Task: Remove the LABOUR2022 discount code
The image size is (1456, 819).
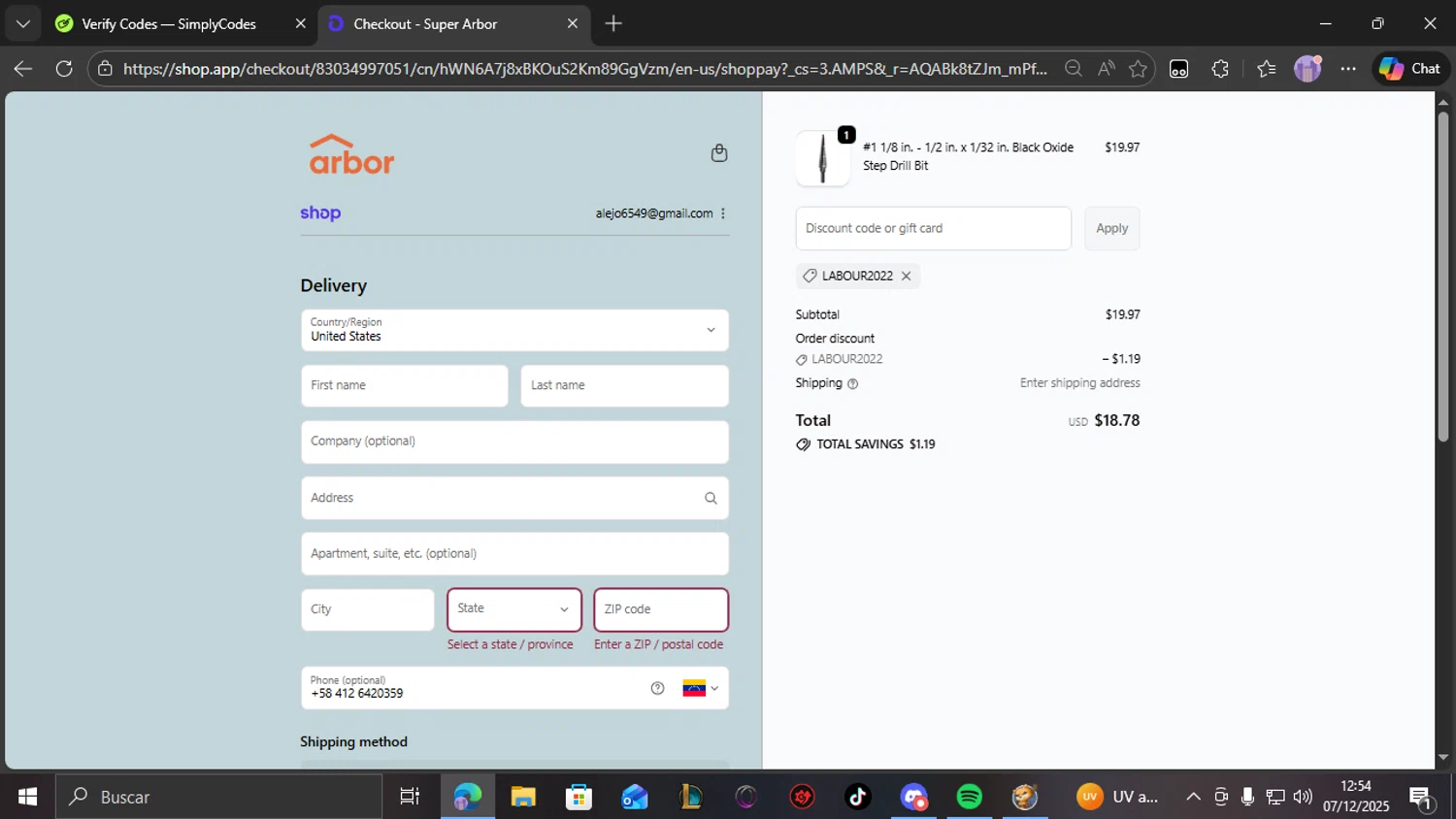Action: tap(906, 277)
